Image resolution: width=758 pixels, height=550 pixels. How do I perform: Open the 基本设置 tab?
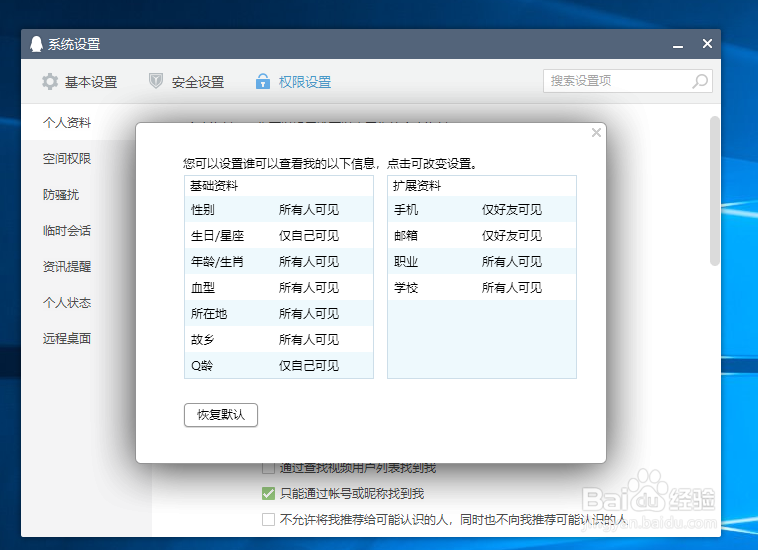(x=80, y=82)
